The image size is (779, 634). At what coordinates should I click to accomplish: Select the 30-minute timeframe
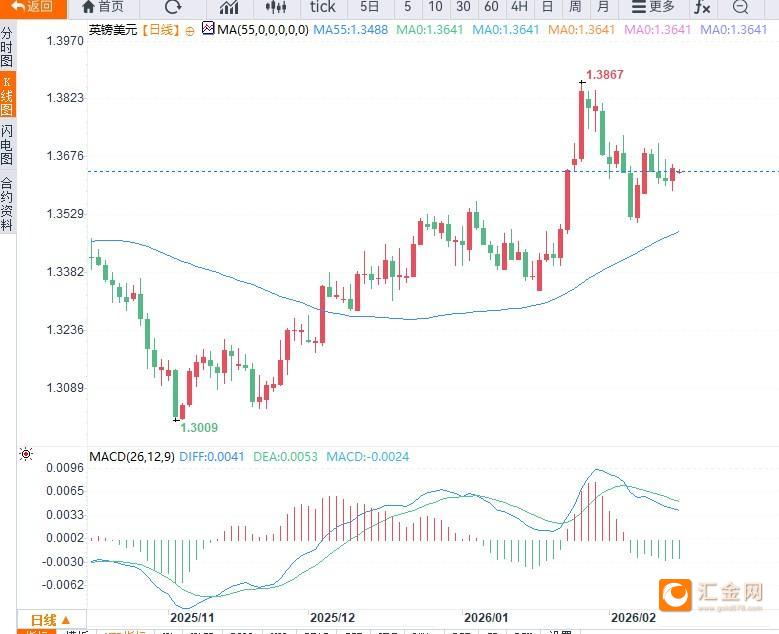(x=463, y=7)
